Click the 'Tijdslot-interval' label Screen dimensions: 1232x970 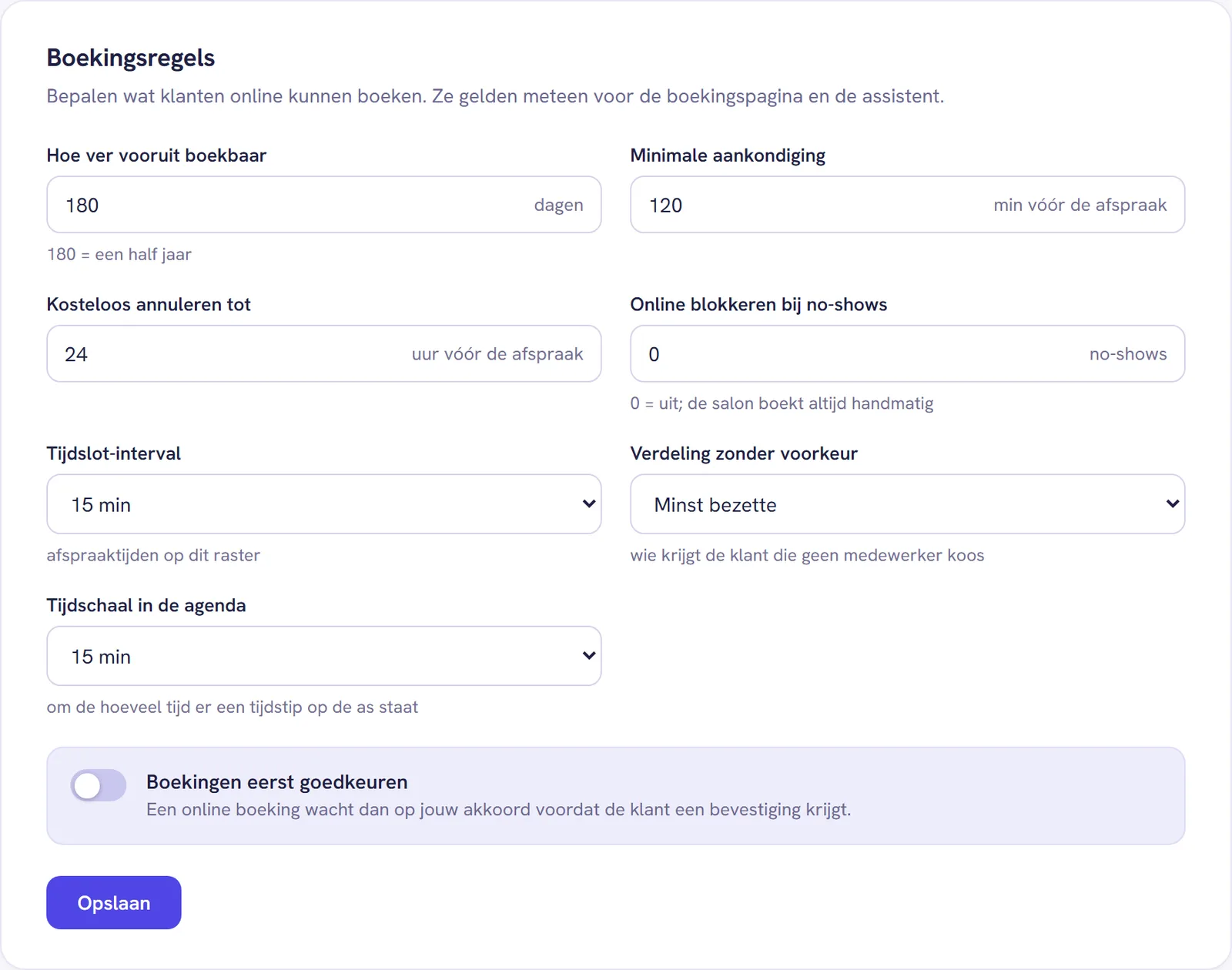(x=114, y=453)
